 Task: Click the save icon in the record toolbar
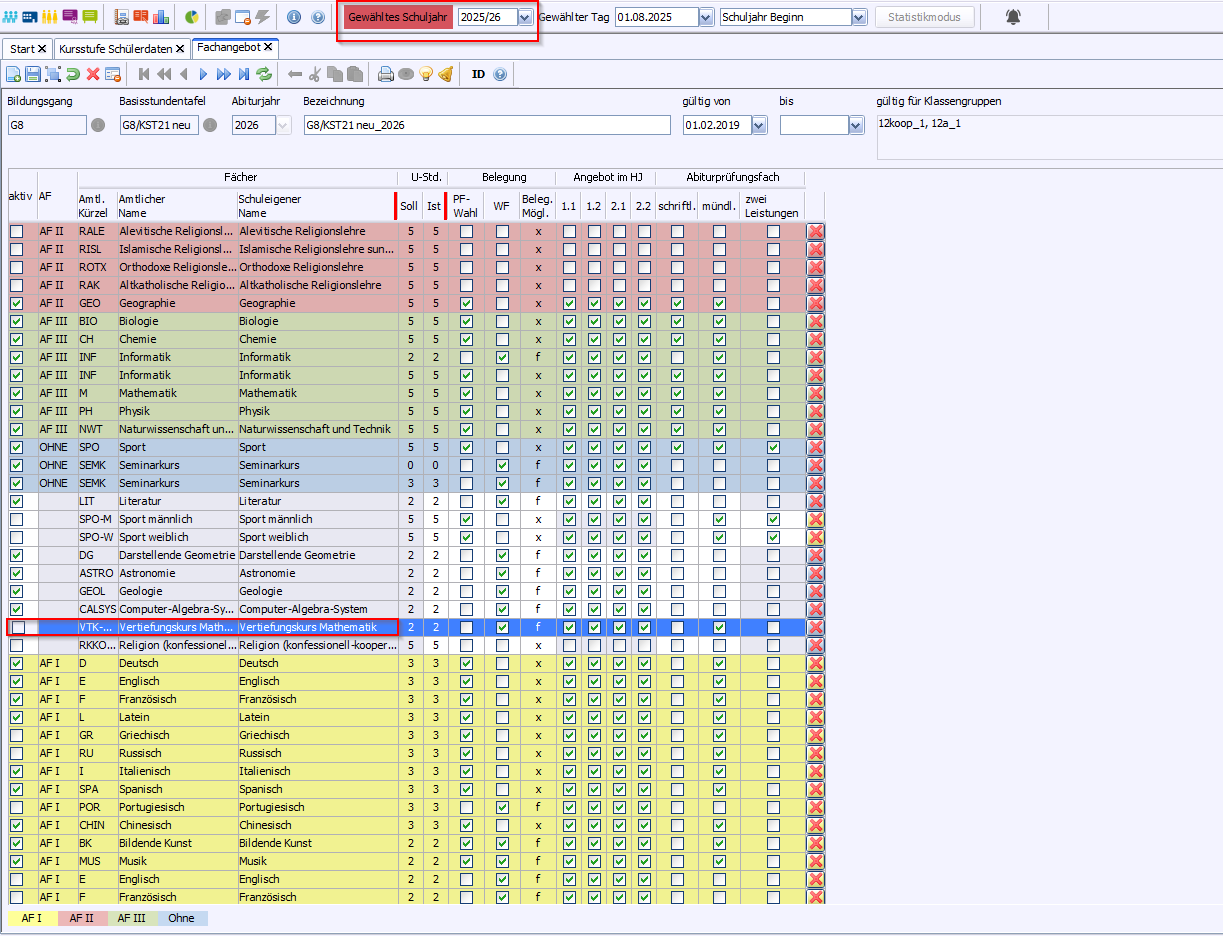pos(33,74)
